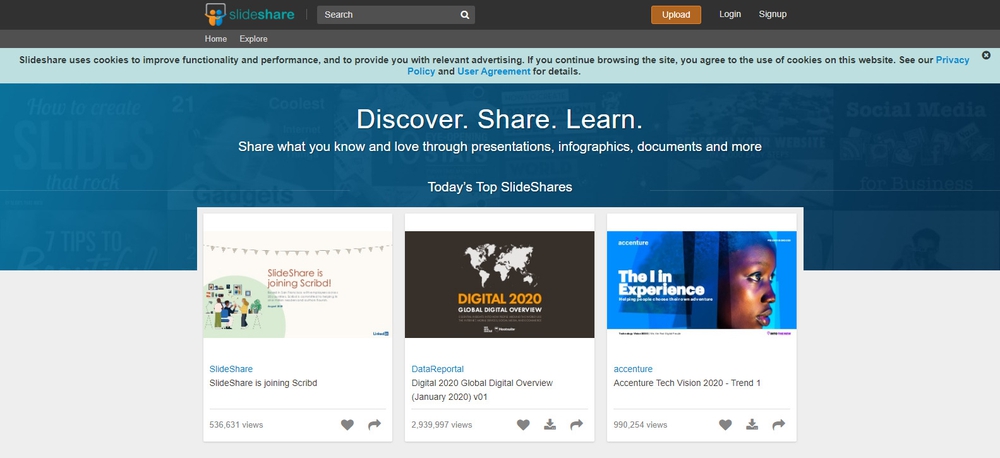The image size is (1000, 458).
Task: Open the Digital 2020 overview thumbnail
Action: pyautogui.click(x=499, y=284)
